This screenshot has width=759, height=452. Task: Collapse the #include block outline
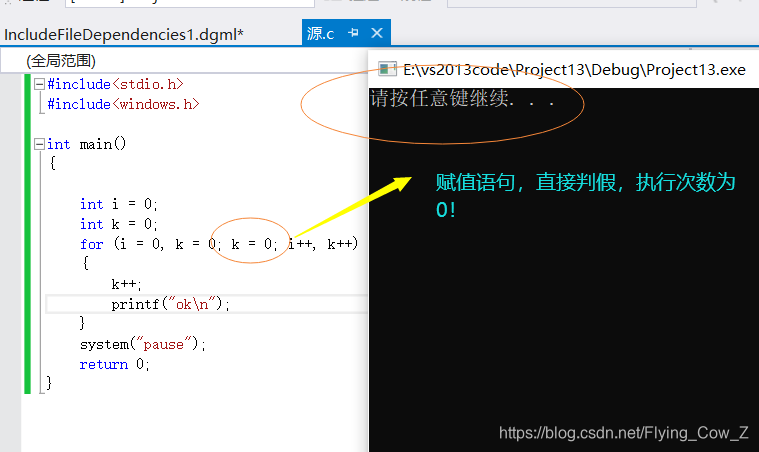40,84
